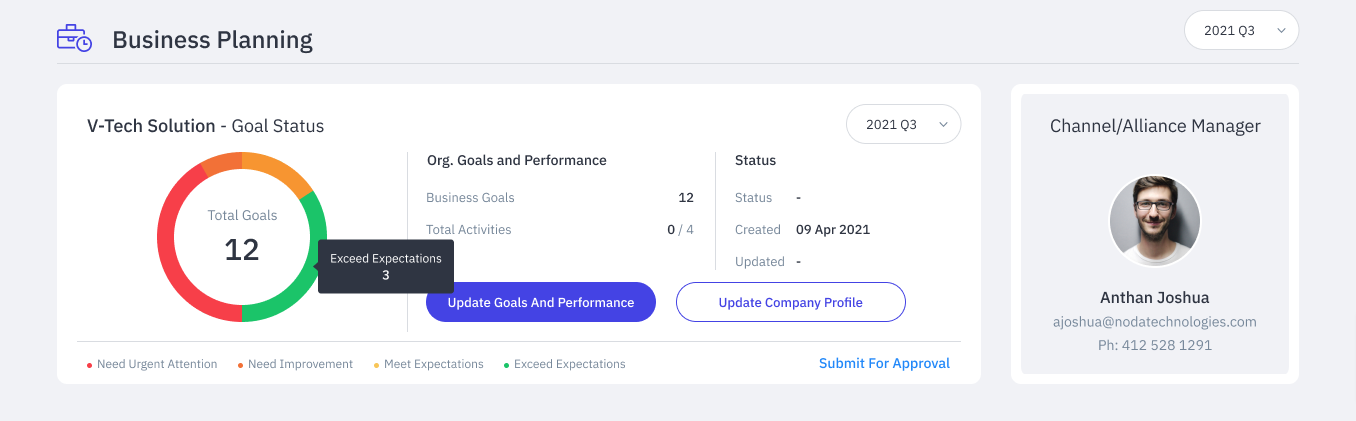Click the Business Goals count row
This screenshot has width=1356, height=421.
[x=560, y=198]
